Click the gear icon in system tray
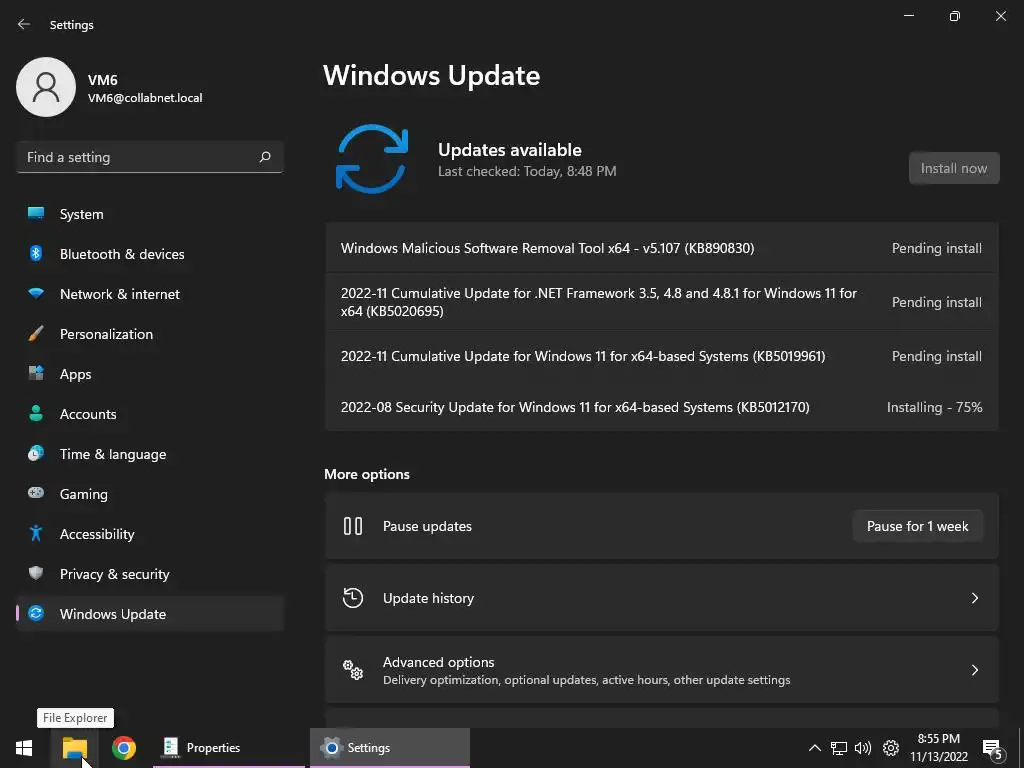This screenshot has width=1024, height=768. 891,748
